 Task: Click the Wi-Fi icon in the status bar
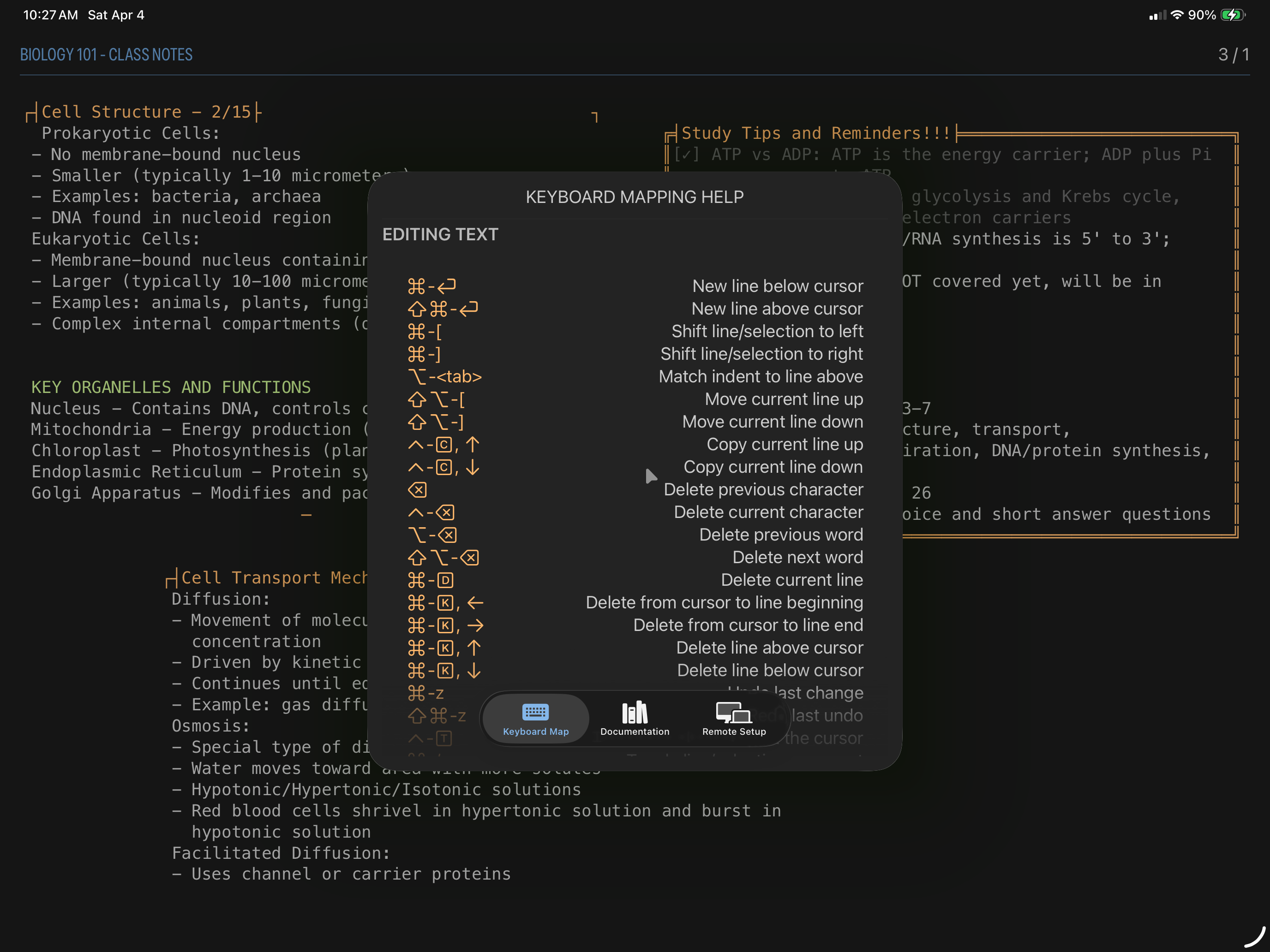click(x=1177, y=15)
